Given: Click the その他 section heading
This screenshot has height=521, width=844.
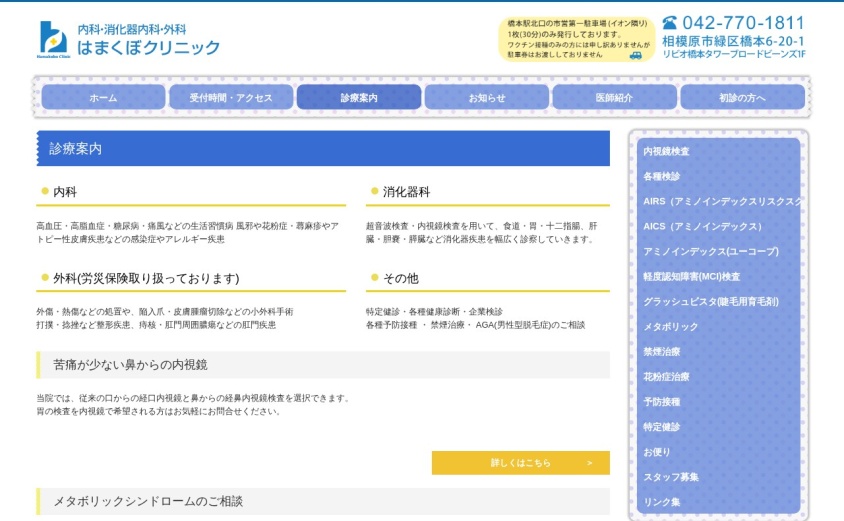Looking at the screenshot, I should click(400, 278).
